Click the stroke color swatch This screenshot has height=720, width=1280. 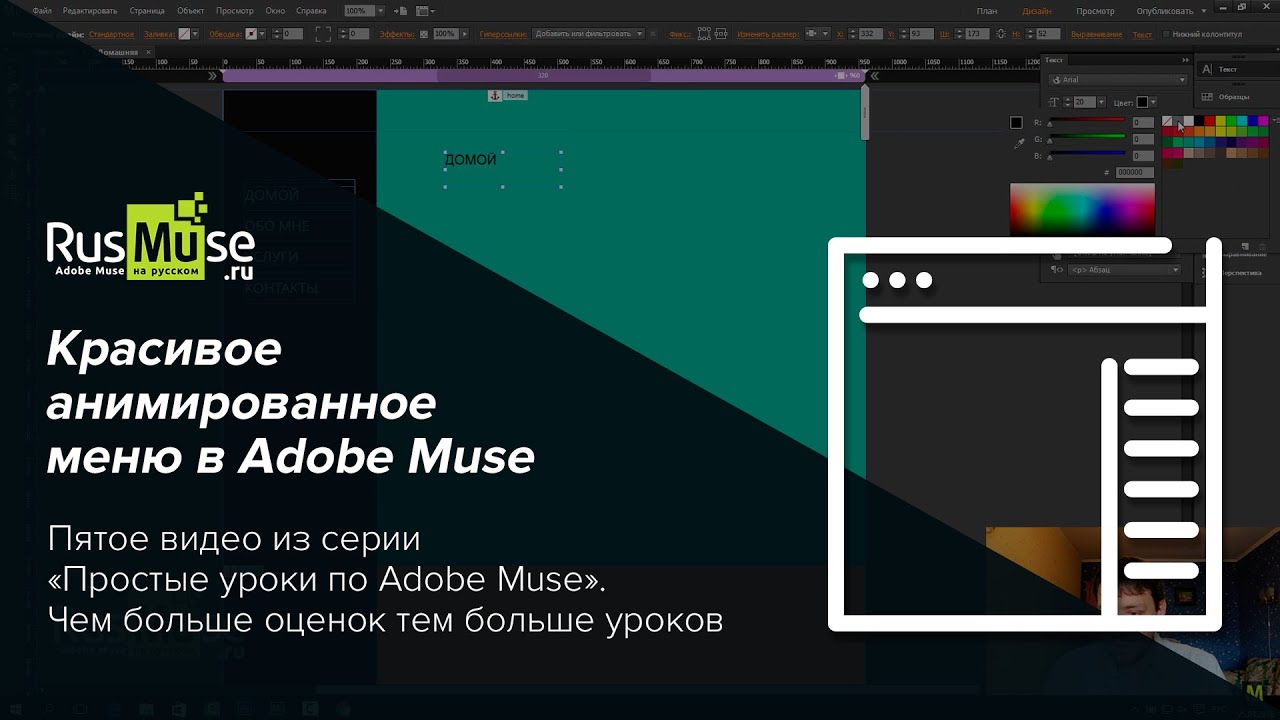click(x=251, y=34)
